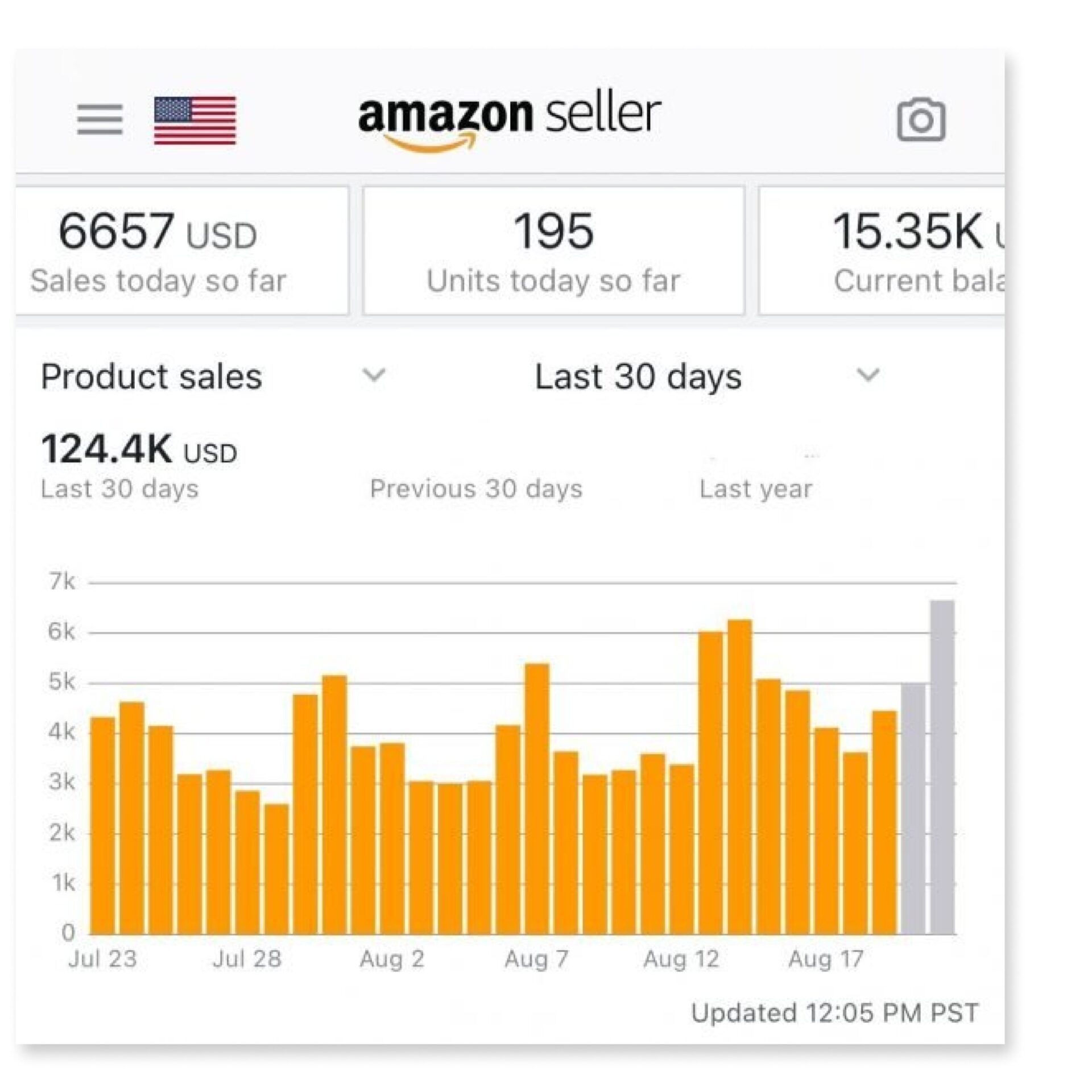This screenshot has width=1092, height=1092.
Task: Click the tallest gray bar on chart
Action: click(942, 767)
